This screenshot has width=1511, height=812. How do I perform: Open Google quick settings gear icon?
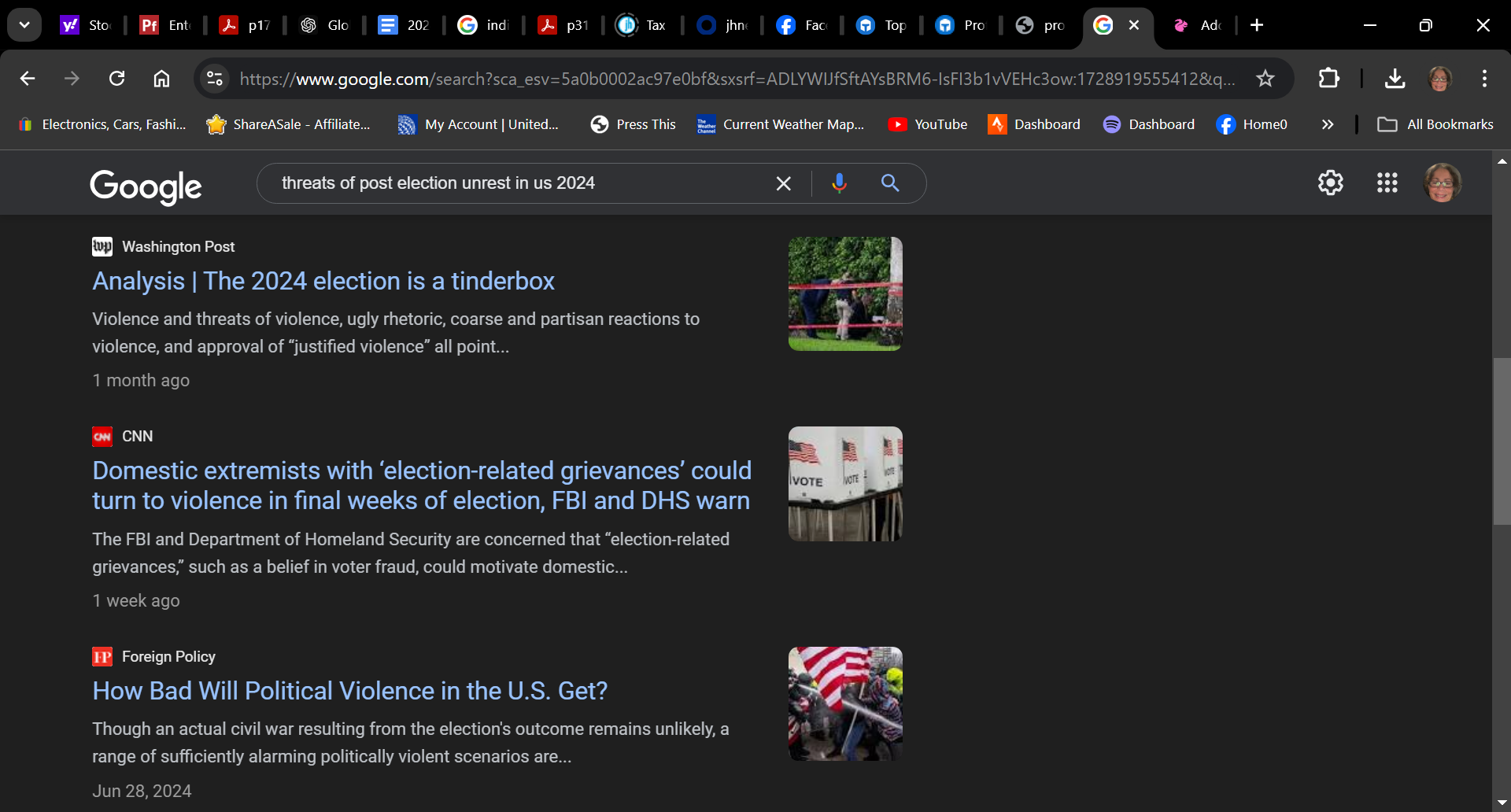tap(1330, 183)
